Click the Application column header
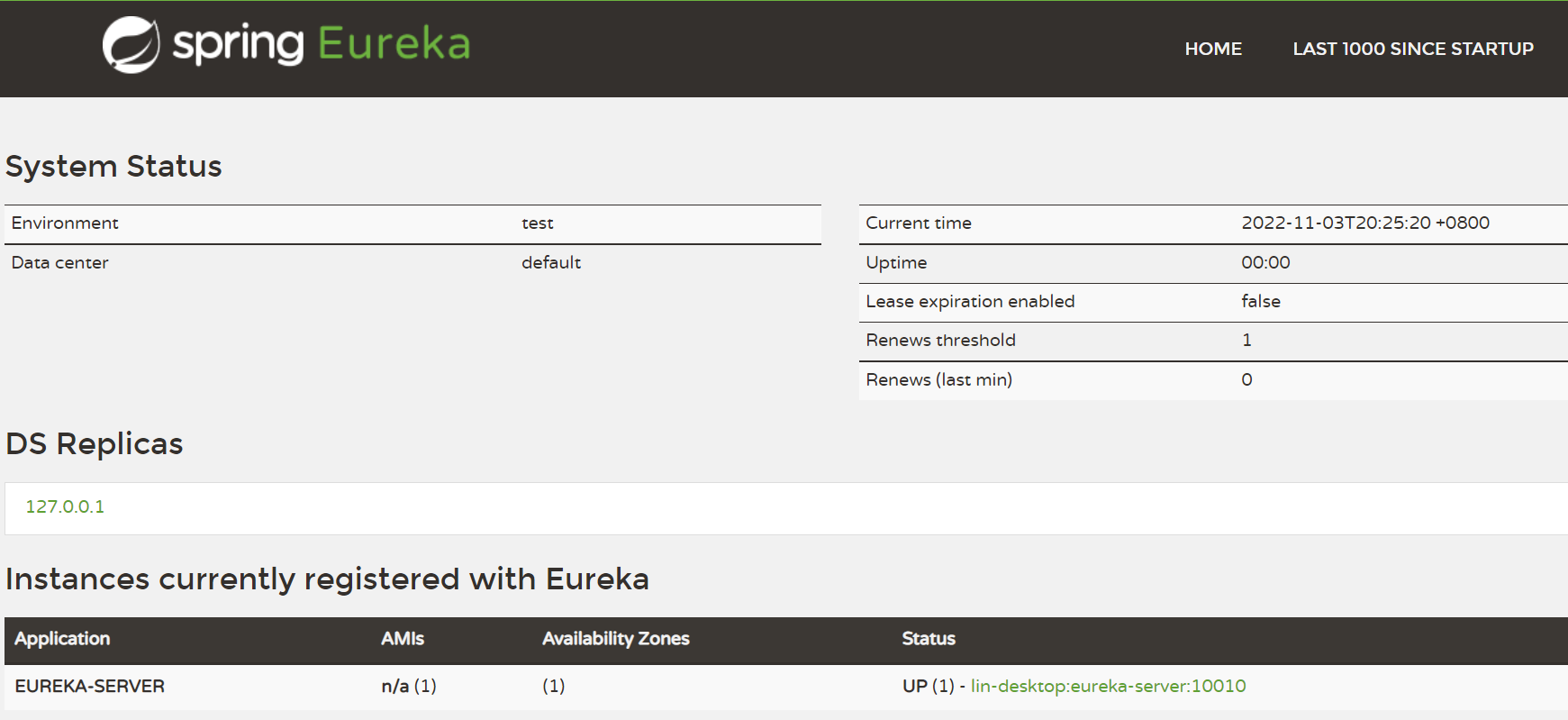The image size is (1568, 720). click(x=62, y=639)
